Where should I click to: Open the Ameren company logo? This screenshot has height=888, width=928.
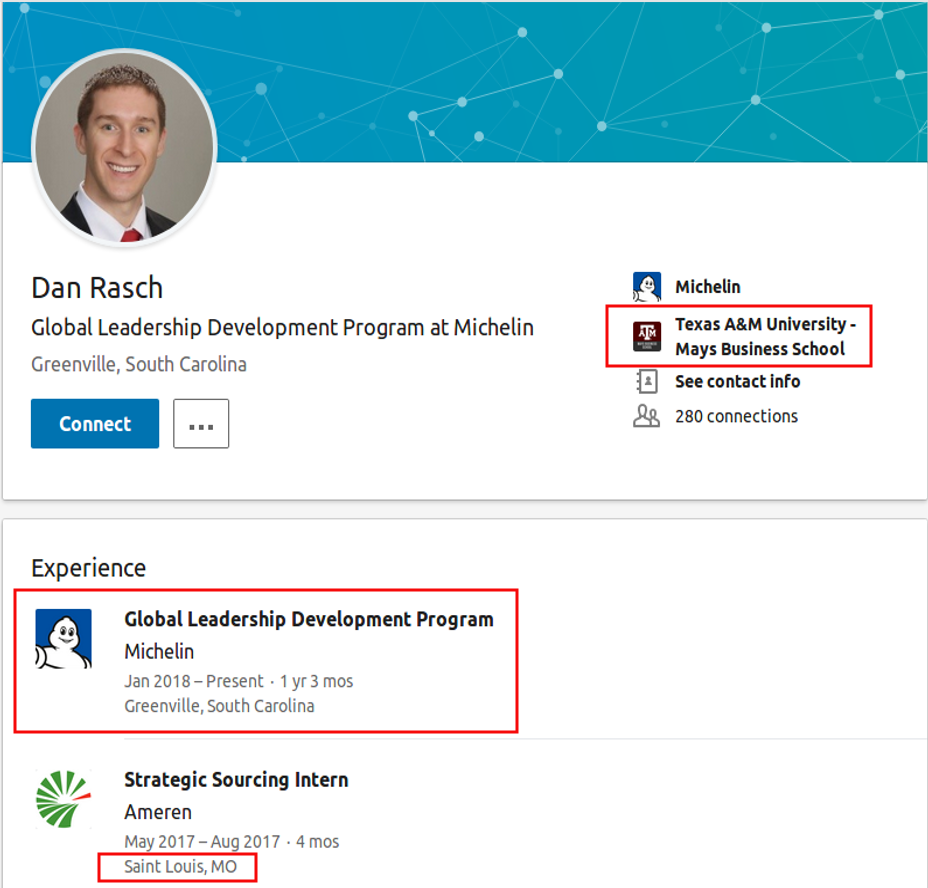[63, 799]
